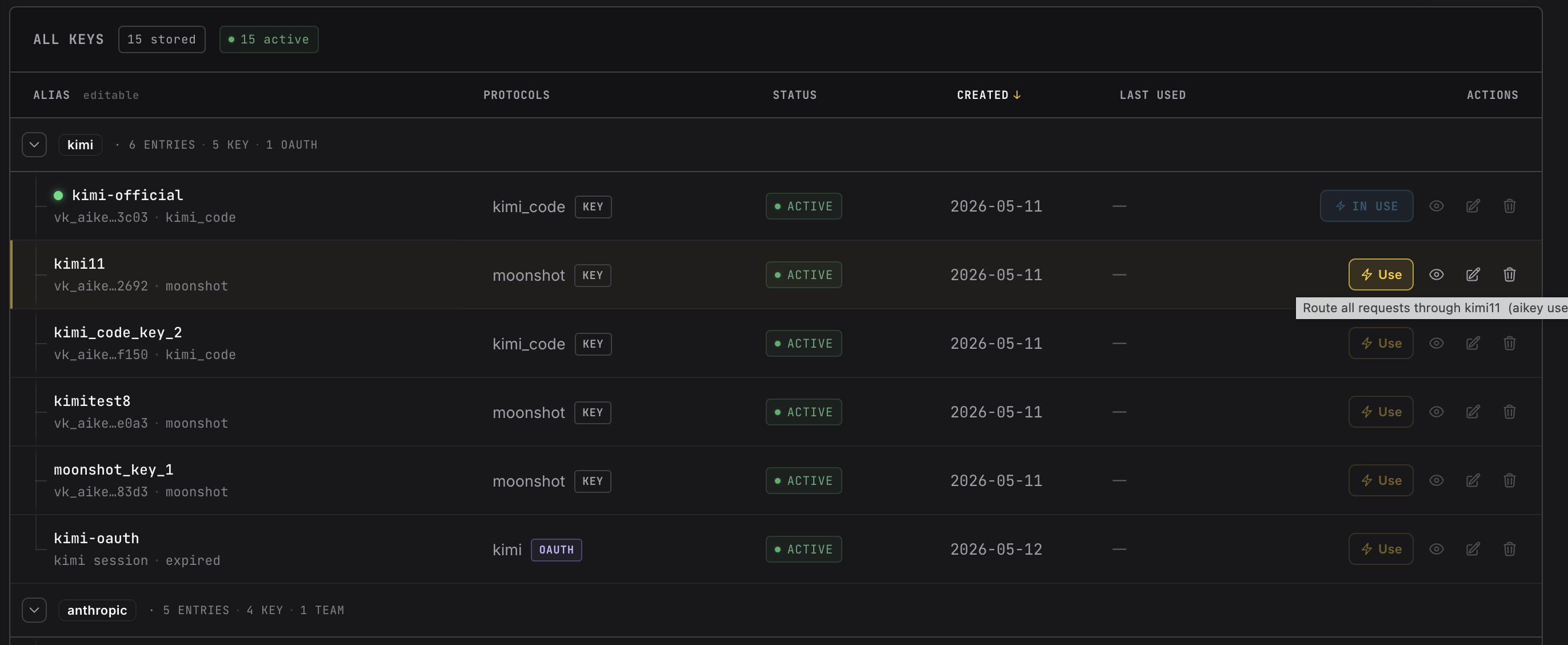This screenshot has width=1568, height=645.
Task: Delete moonshot_key_1 with trash icon
Action: coord(1510,480)
